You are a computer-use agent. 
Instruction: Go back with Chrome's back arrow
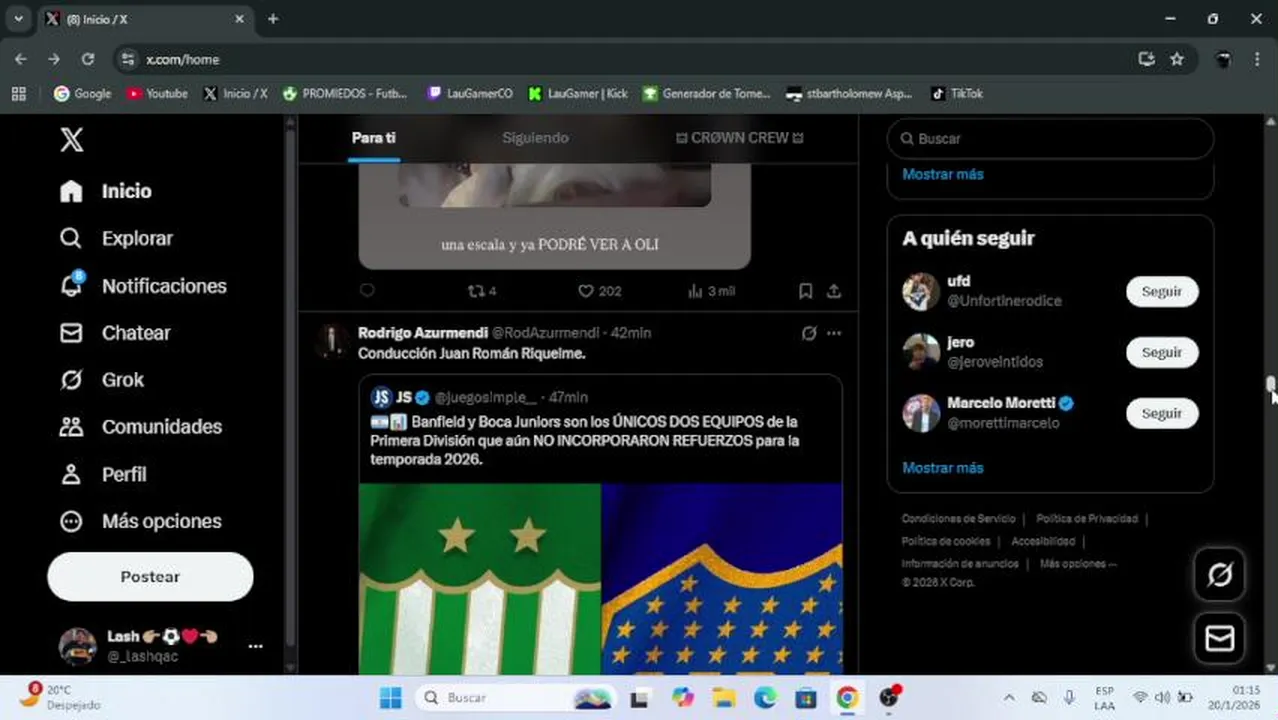21,59
